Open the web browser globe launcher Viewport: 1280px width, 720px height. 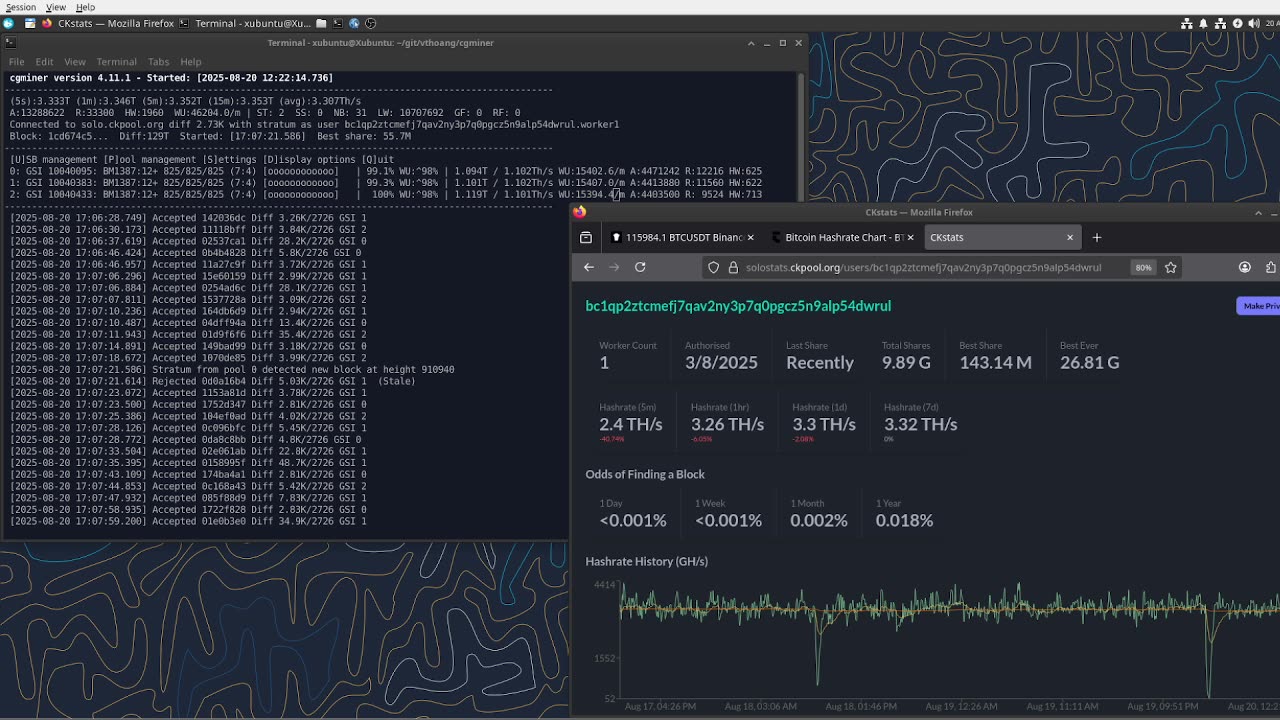(354, 23)
